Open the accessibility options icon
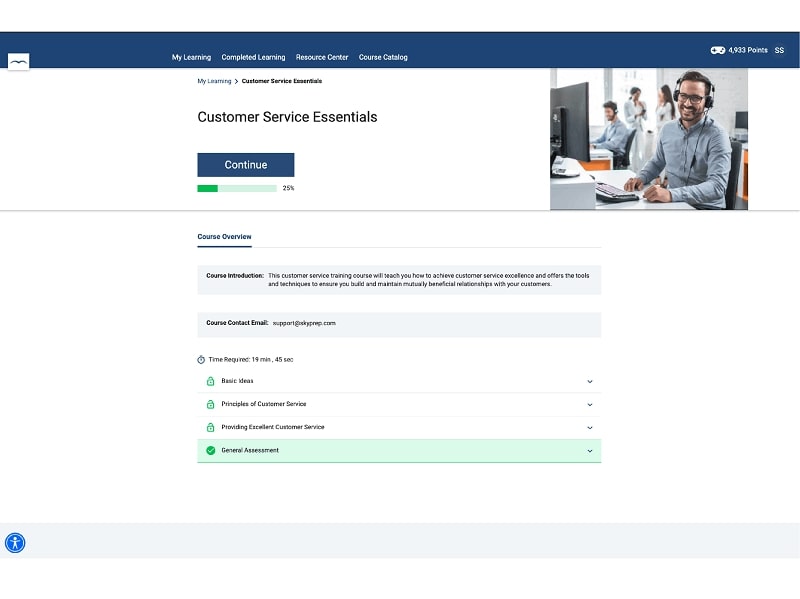 15,543
